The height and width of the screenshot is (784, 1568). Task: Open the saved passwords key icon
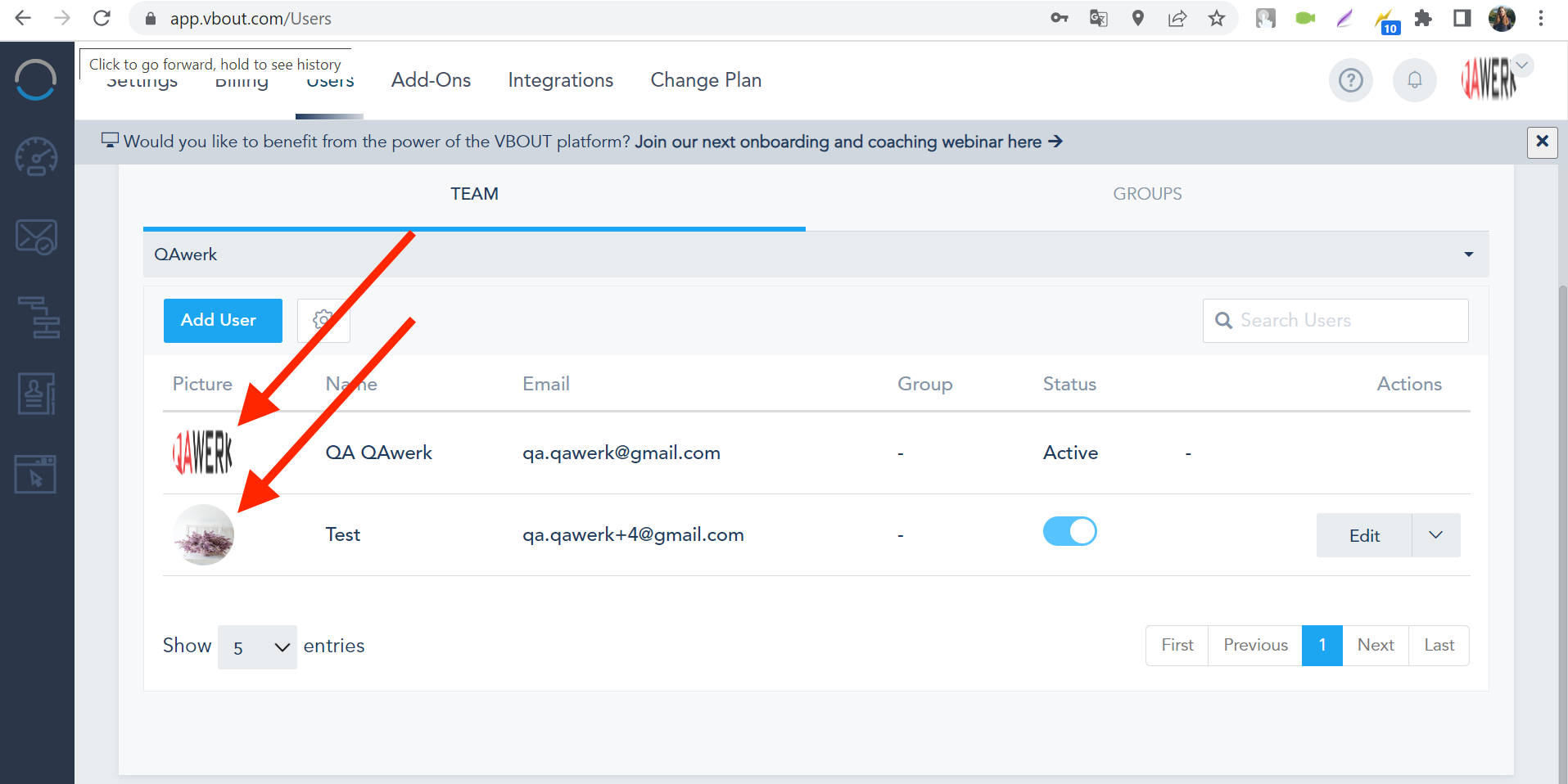pyautogui.click(x=1060, y=18)
